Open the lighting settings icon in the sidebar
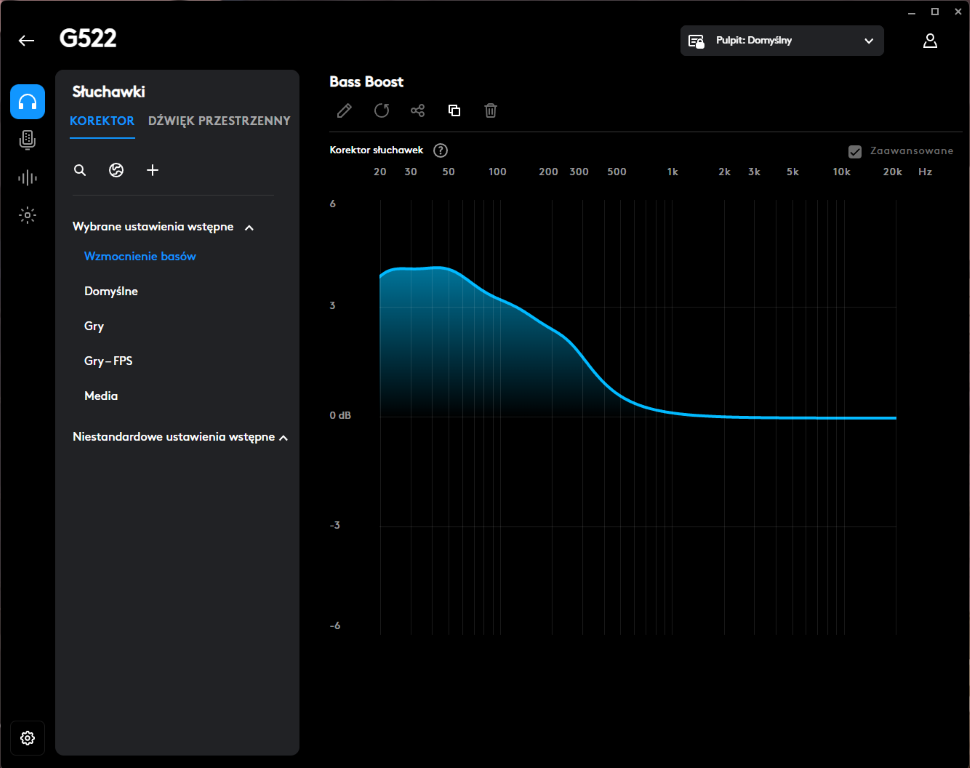Image resolution: width=970 pixels, height=768 pixels. point(27,215)
